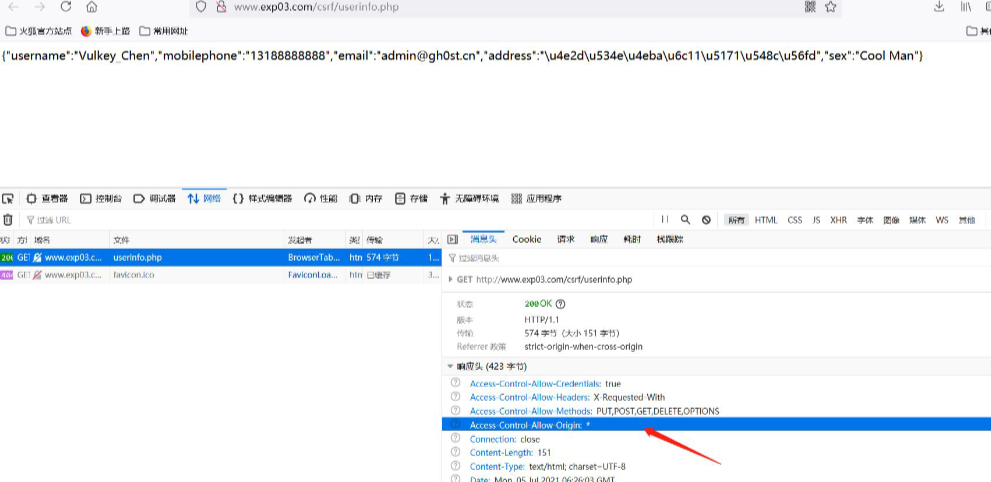The width and height of the screenshot is (991, 482).
Task: Open the downloads panel in browser toolbar
Action: (x=939, y=7)
